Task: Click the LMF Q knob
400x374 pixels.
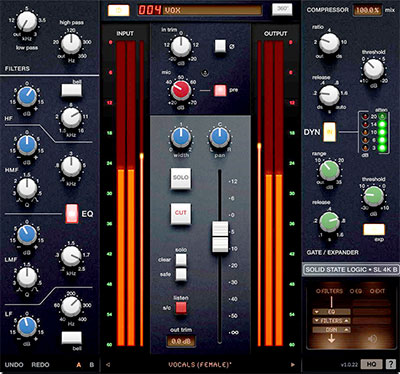Action: tap(27, 278)
